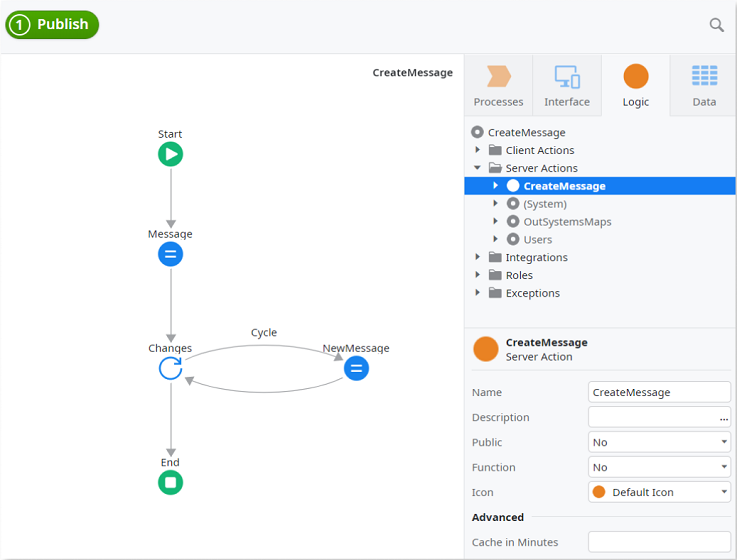
Task: Expand the OutSystemsMaps reference arrow
Action: point(495,221)
